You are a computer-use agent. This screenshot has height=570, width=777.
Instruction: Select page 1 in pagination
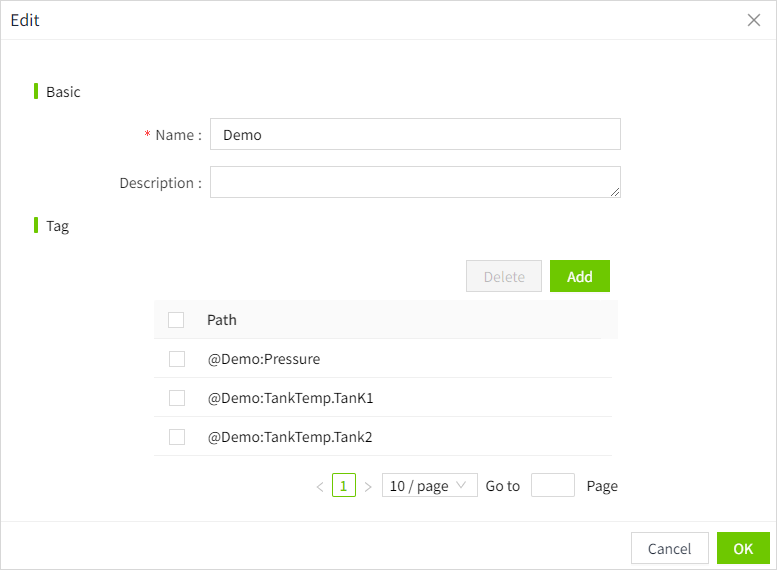(344, 486)
